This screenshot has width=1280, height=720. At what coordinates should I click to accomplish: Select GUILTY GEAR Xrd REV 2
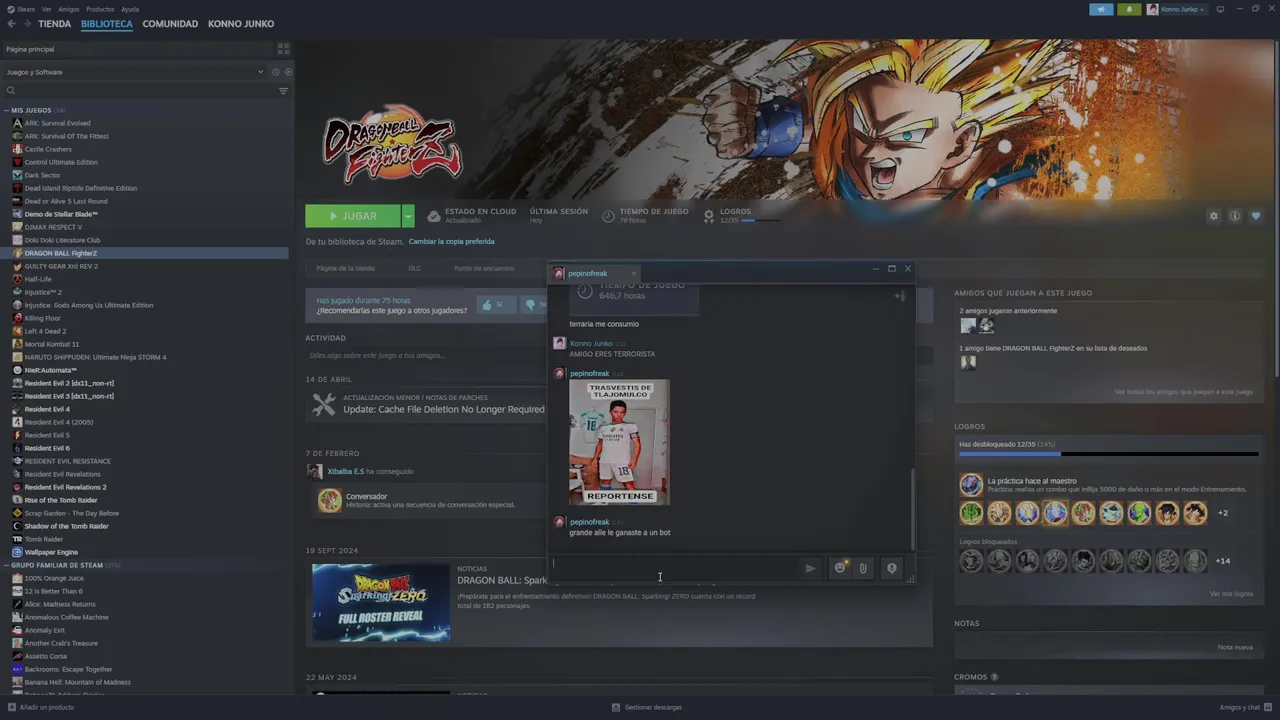(x=61, y=266)
